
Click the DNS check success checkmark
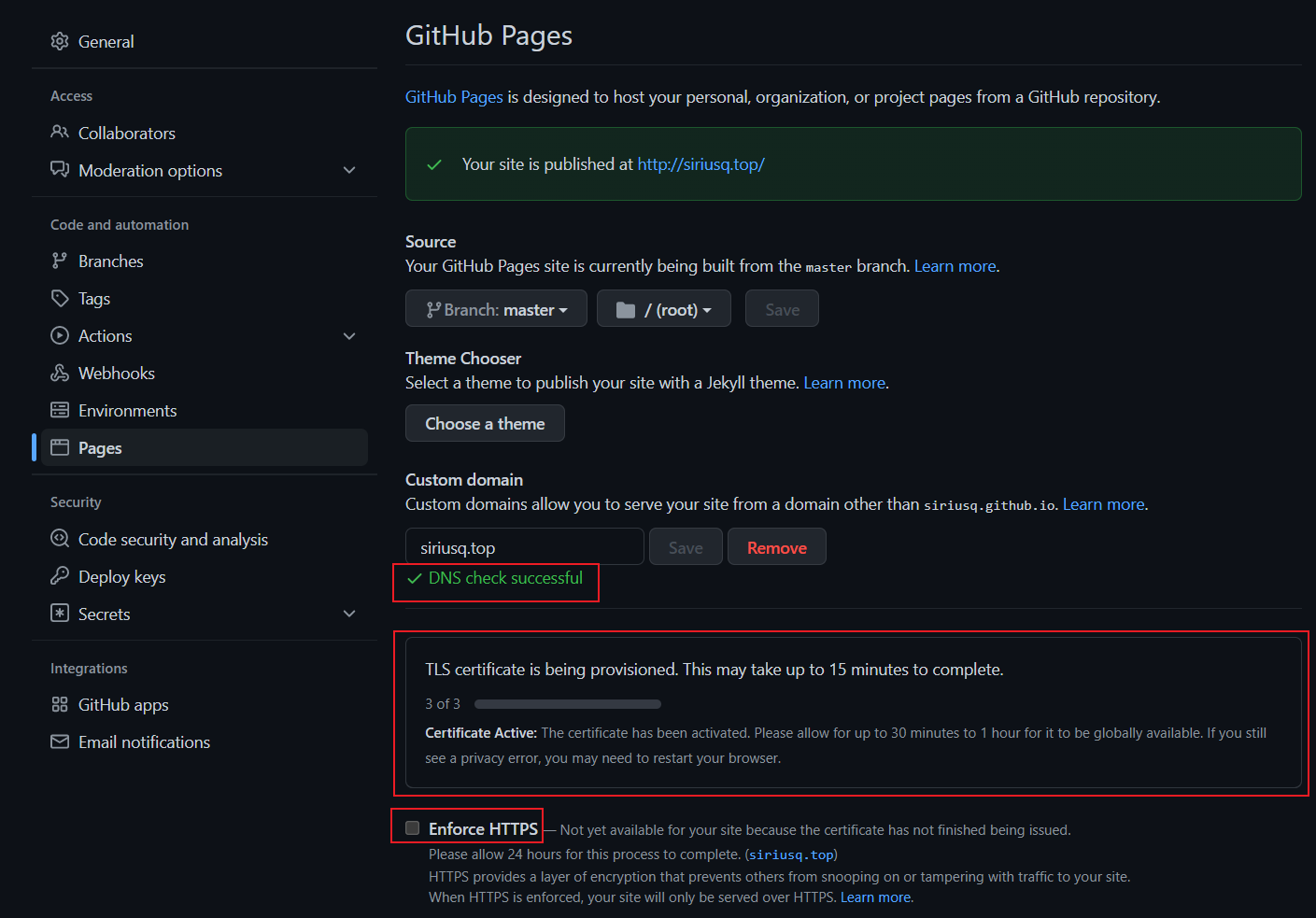(415, 579)
